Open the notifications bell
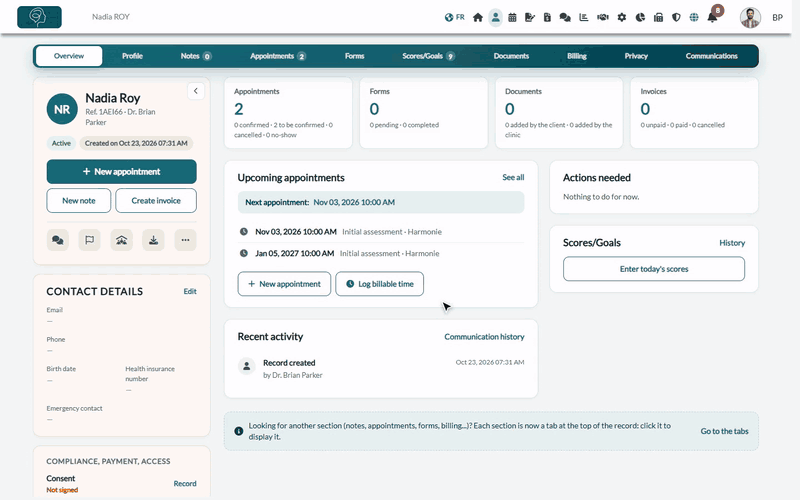 pos(712,17)
